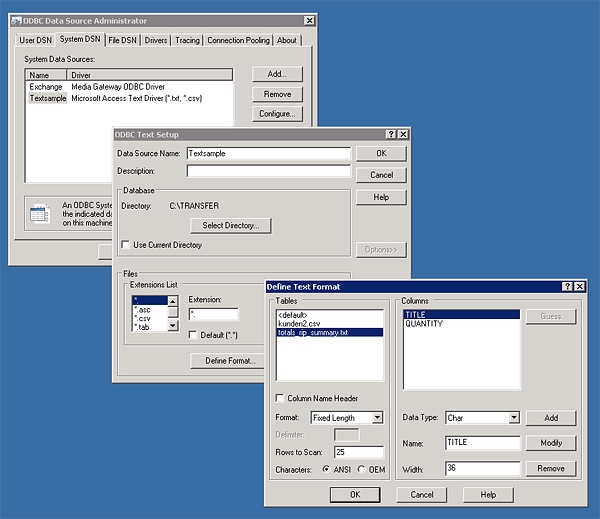
Task: Enable the Use Current Directory checkbox
Action: click(x=125, y=245)
